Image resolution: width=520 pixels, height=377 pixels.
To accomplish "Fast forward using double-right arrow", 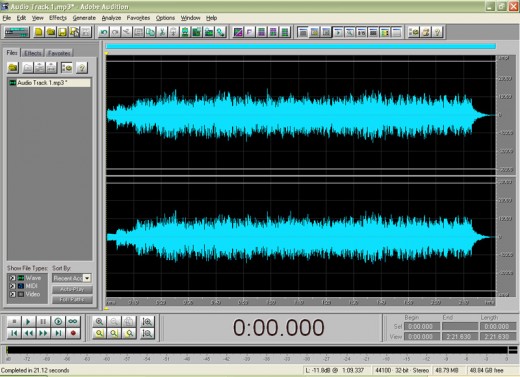I will 43,333.
